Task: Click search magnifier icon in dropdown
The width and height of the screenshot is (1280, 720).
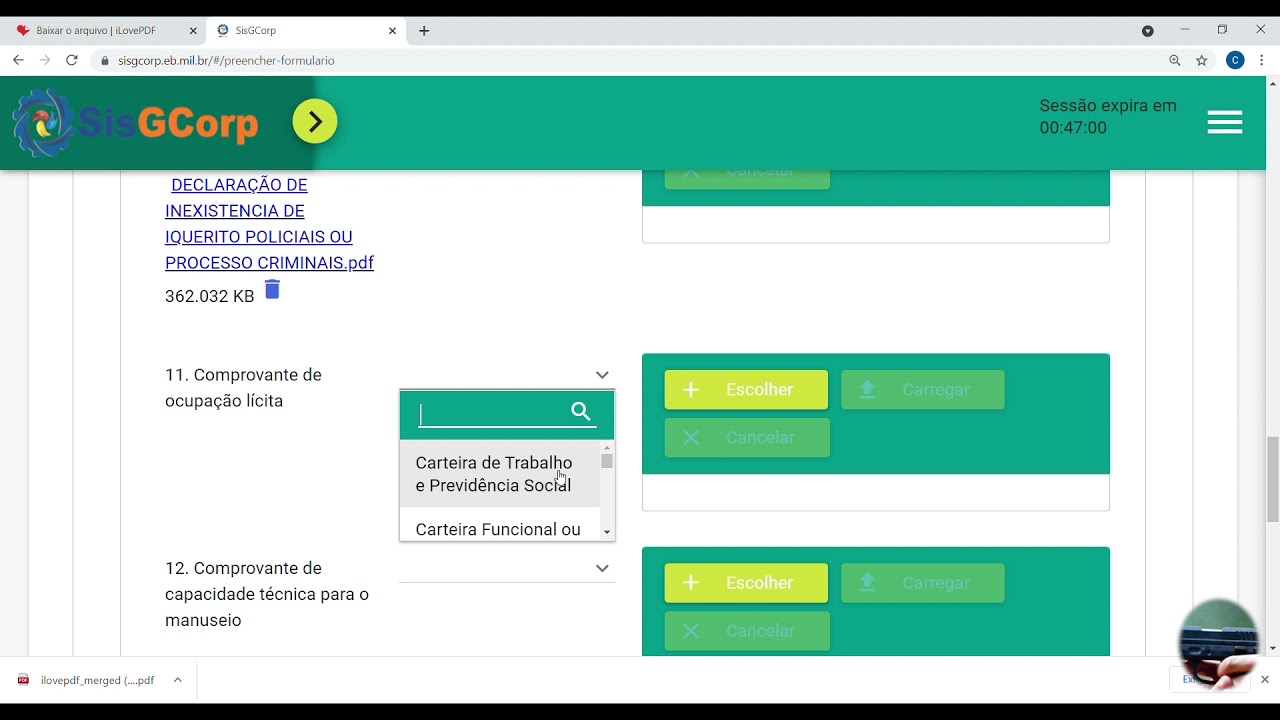Action: pos(581,411)
